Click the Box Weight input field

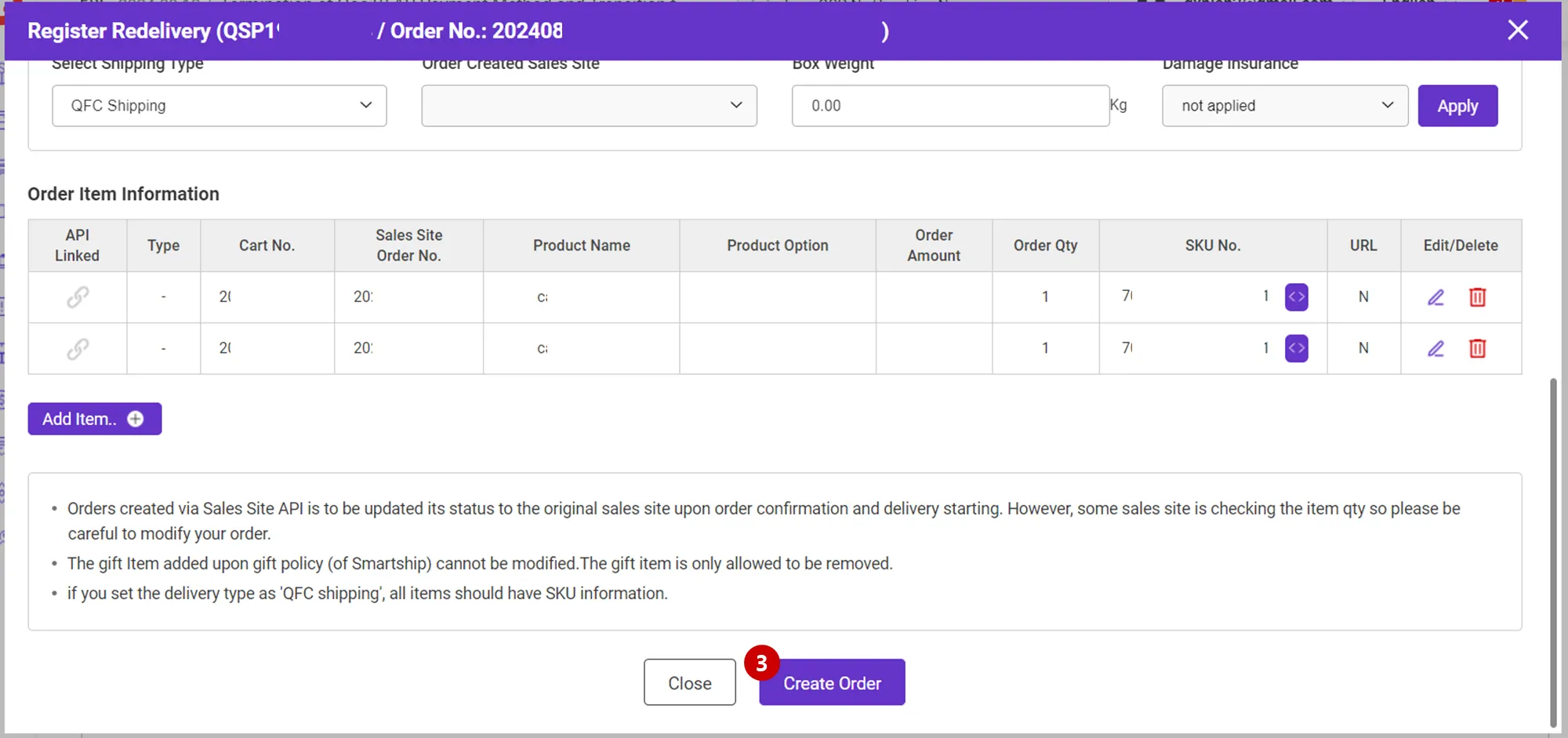(x=950, y=106)
